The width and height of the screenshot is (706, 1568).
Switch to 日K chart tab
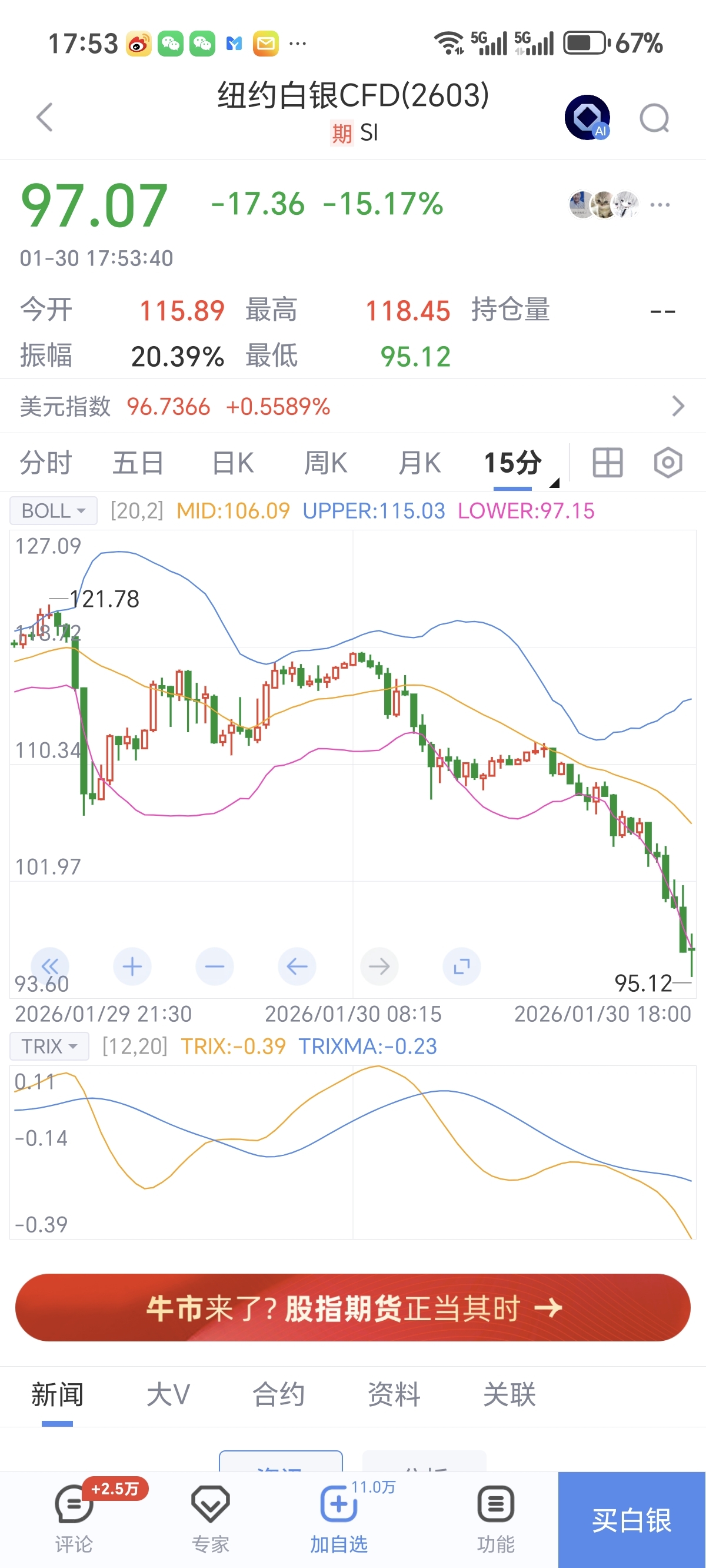click(232, 463)
